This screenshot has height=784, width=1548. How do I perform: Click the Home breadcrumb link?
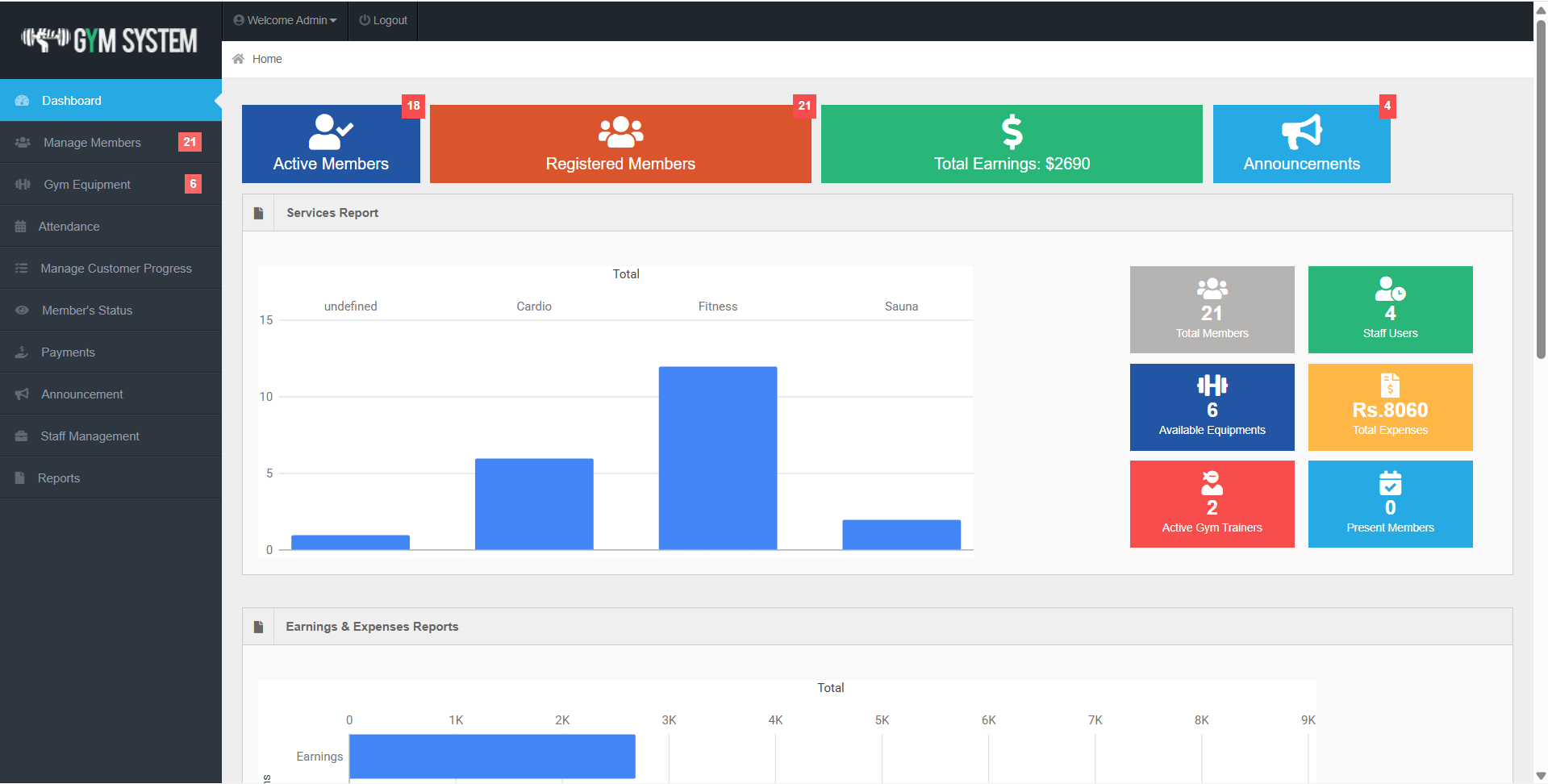[267, 59]
